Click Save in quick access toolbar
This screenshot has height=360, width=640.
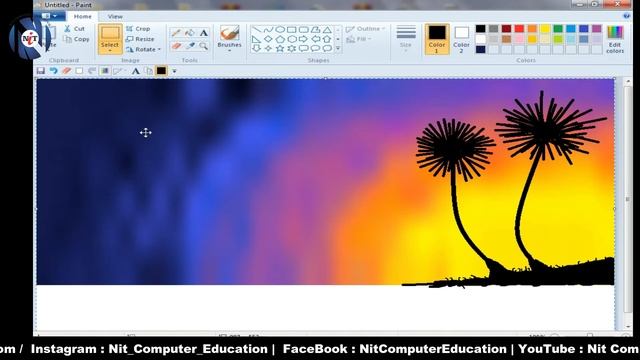(x=40, y=71)
